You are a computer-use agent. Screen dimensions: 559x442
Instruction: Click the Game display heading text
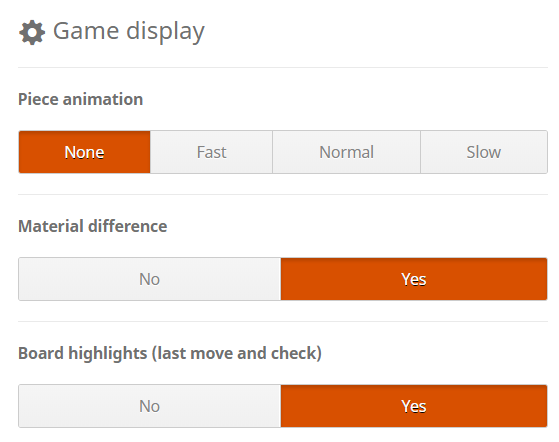[129, 31]
